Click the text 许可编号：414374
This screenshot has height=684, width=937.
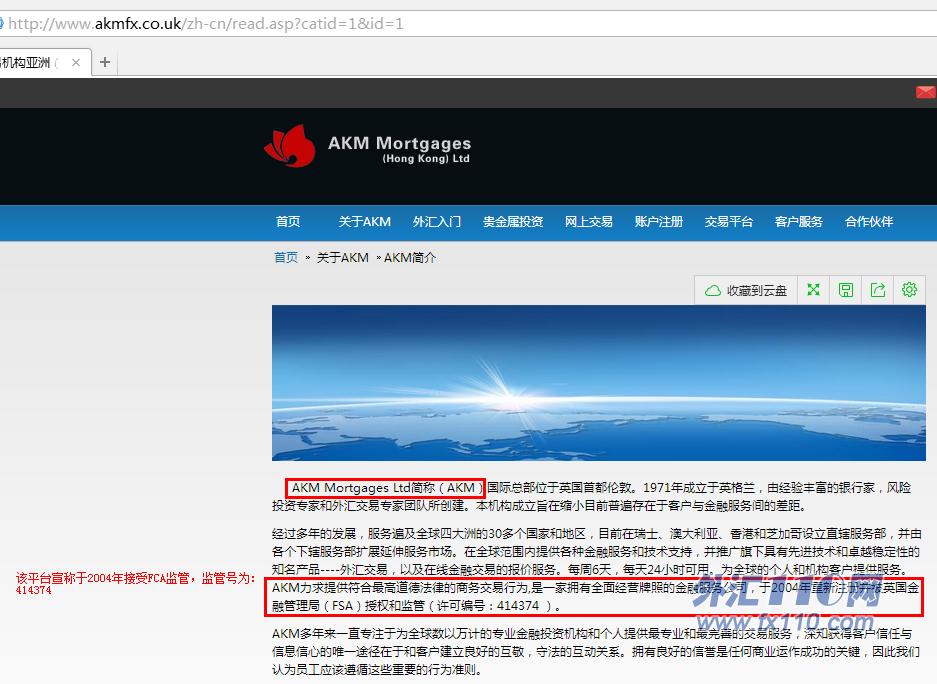[488, 605]
